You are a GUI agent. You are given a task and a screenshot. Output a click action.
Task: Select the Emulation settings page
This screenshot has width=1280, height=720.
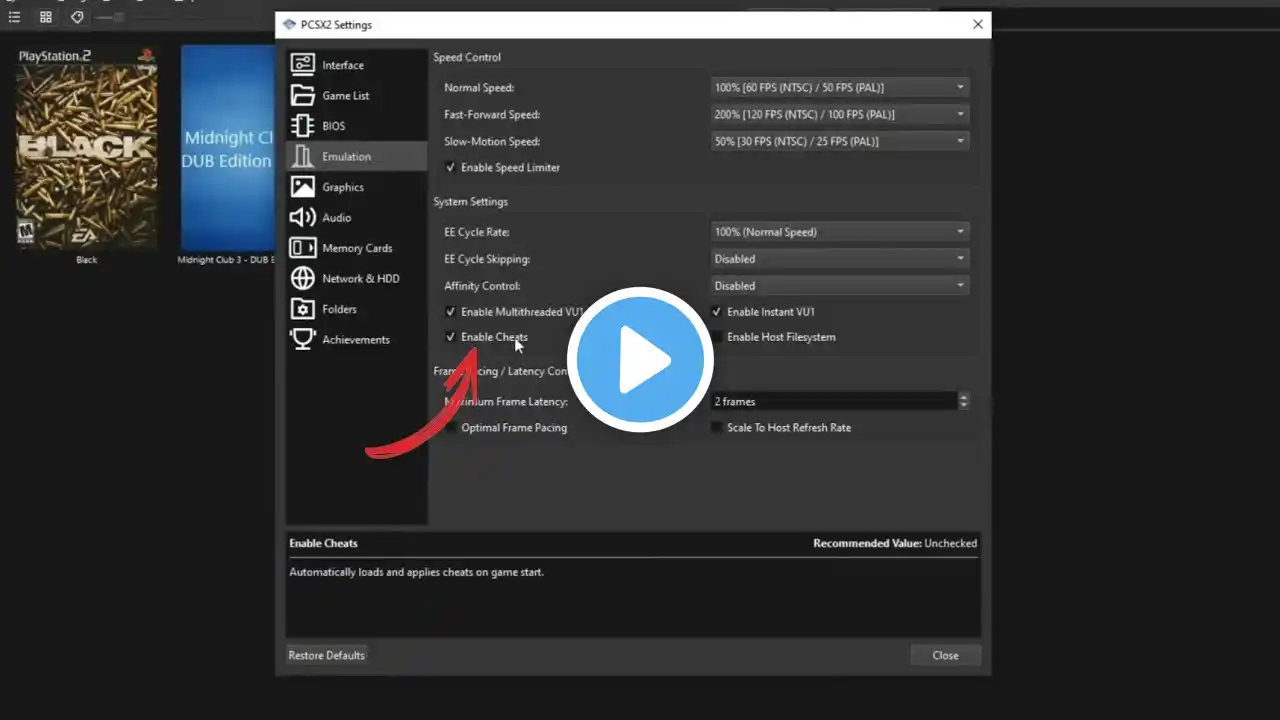[356, 157]
